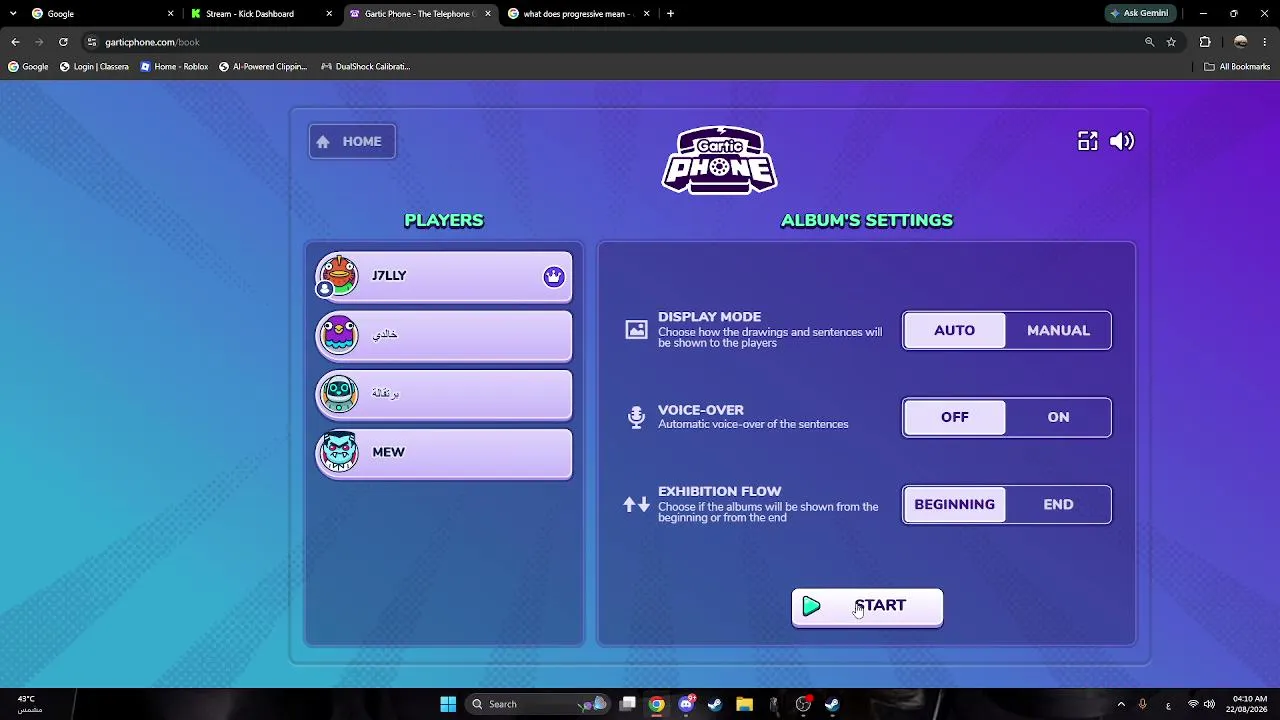Open the All Bookmarks folder
Image resolution: width=1280 pixels, height=720 pixels.
click(1237, 67)
